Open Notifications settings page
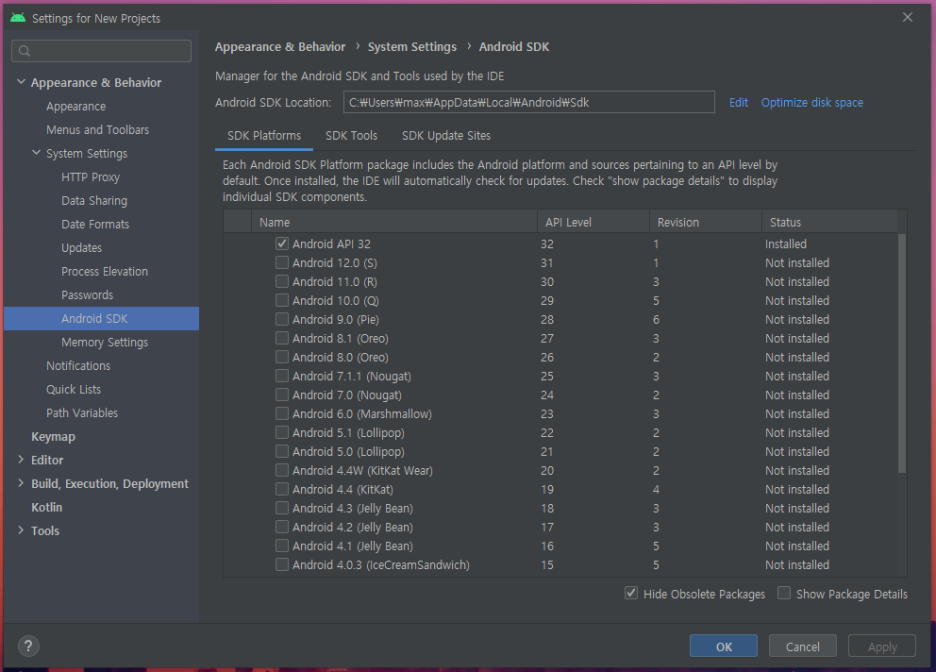The height and width of the screenshot is (672, 936). coord(78,365)
